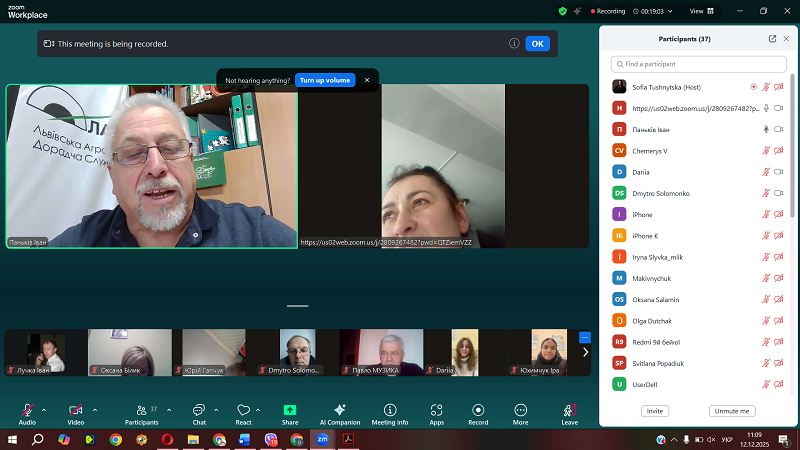The width and height of the screenshot is (800, 450).
Task: Open the View layout menu
Action: pos(702,11)
